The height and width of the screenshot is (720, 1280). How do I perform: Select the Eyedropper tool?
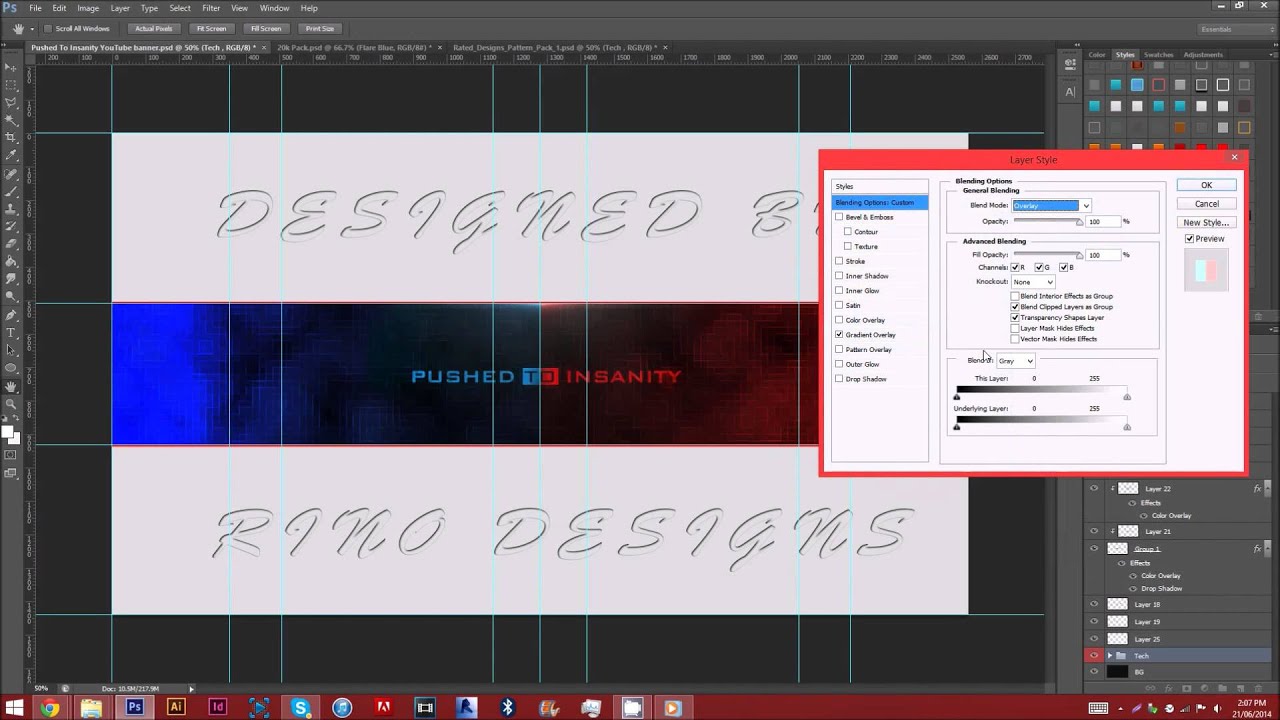(x=11, y=155)
